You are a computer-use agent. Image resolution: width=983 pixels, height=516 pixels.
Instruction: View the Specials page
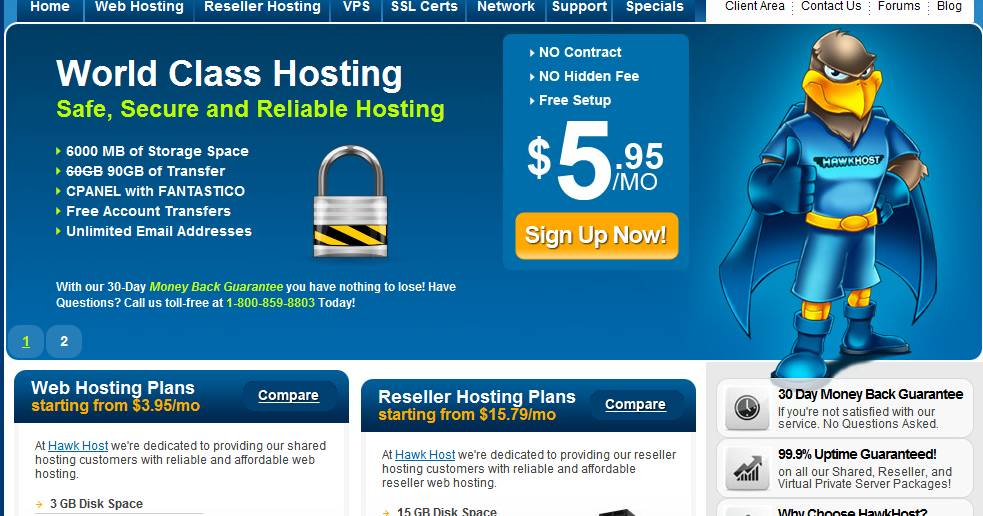tap(654, 7)
